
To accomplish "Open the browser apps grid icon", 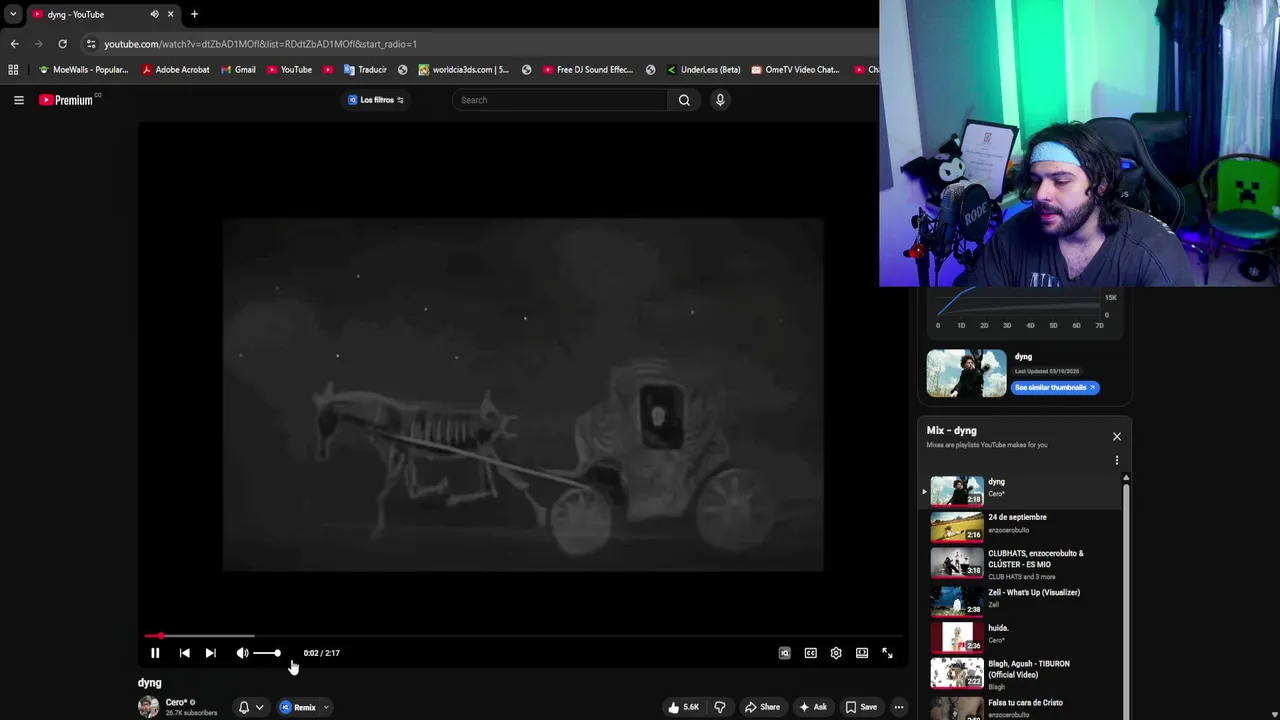I will point(13,70).
